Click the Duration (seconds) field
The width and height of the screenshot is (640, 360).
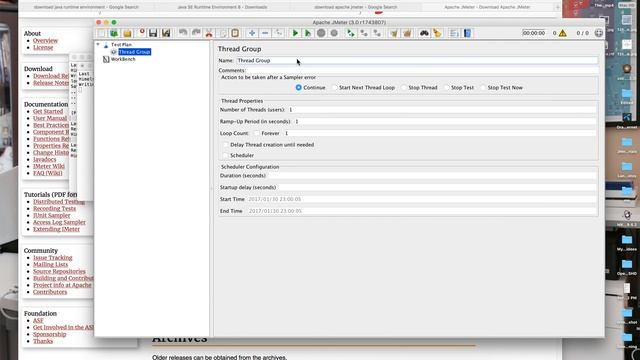(x=432, y=176)
